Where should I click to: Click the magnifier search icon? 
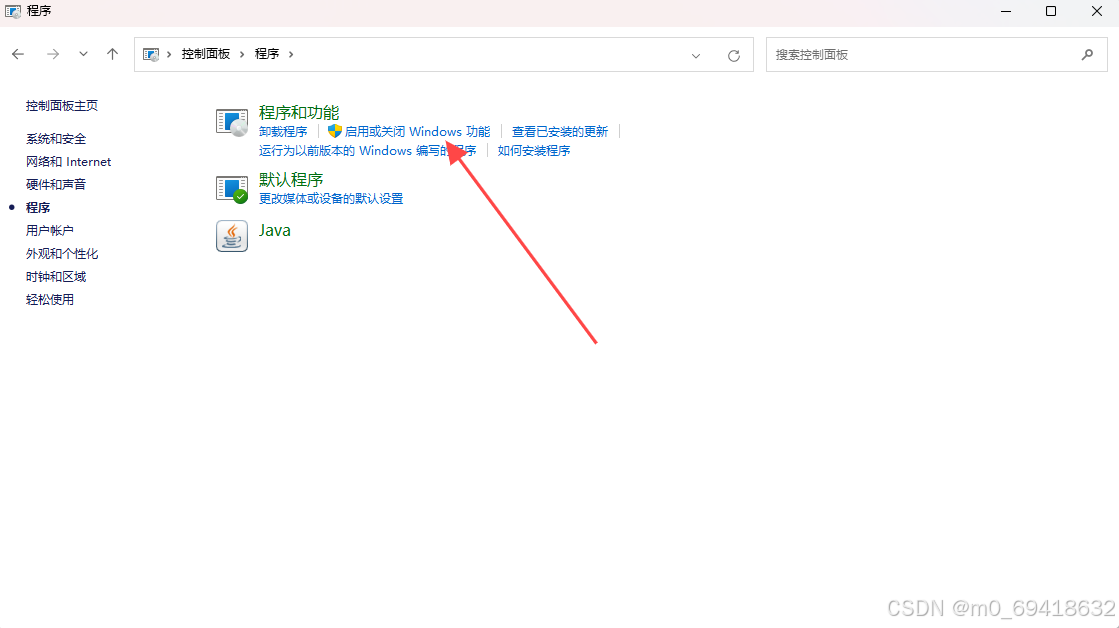[x=1088, y=54]
